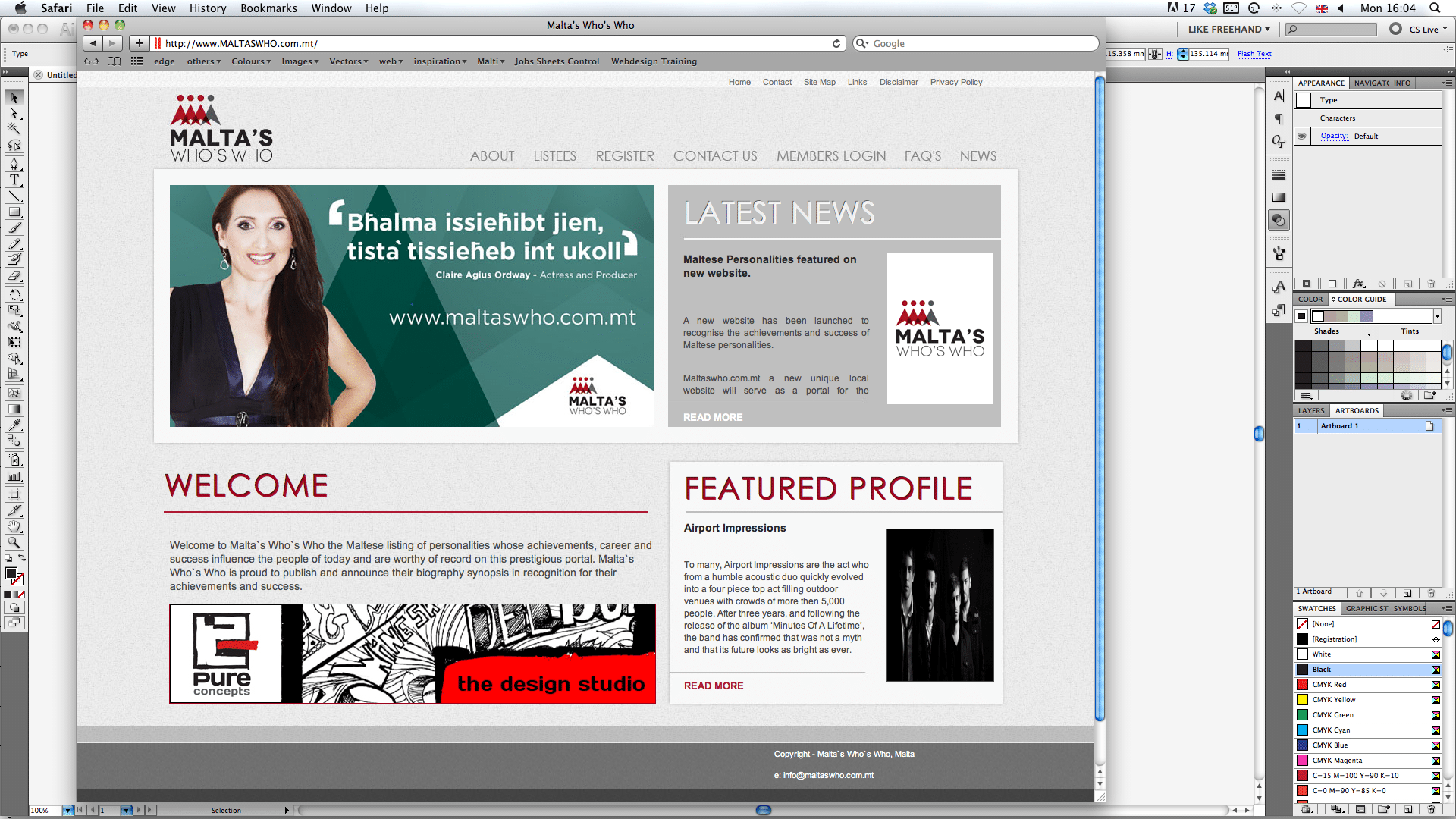Open the Site Map link
1456x819 pixels.
click(820, 82)
